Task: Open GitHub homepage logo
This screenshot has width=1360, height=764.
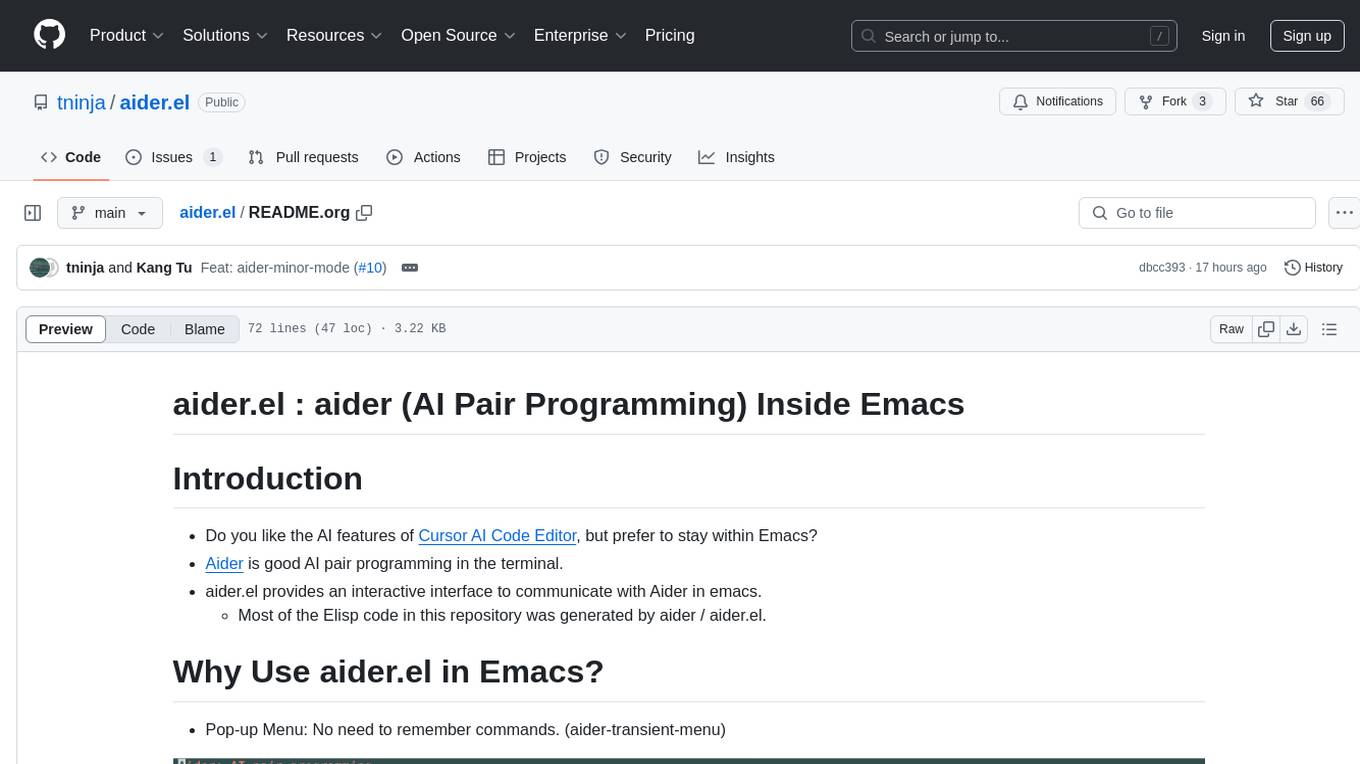Action: tap(49, 35)
